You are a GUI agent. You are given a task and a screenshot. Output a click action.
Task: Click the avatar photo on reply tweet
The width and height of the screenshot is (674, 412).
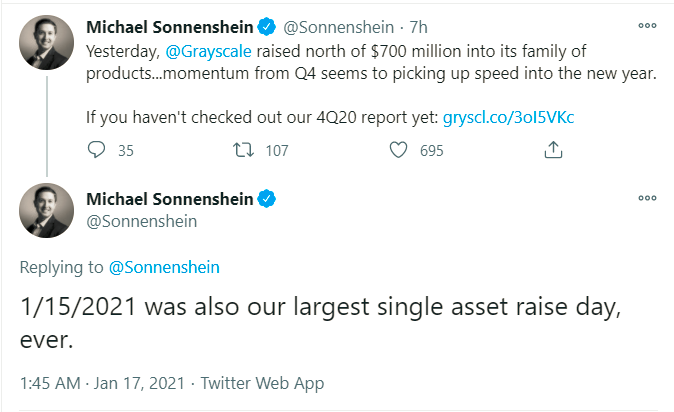pos(47,210)
